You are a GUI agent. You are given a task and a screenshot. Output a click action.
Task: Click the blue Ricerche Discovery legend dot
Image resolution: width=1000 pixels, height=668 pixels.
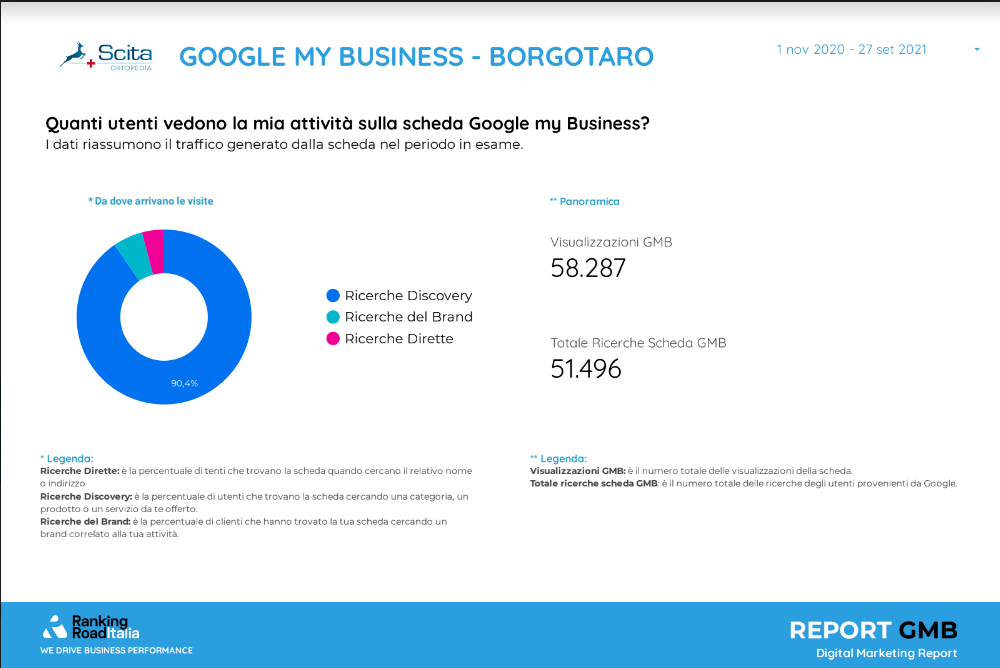point(333,295)
